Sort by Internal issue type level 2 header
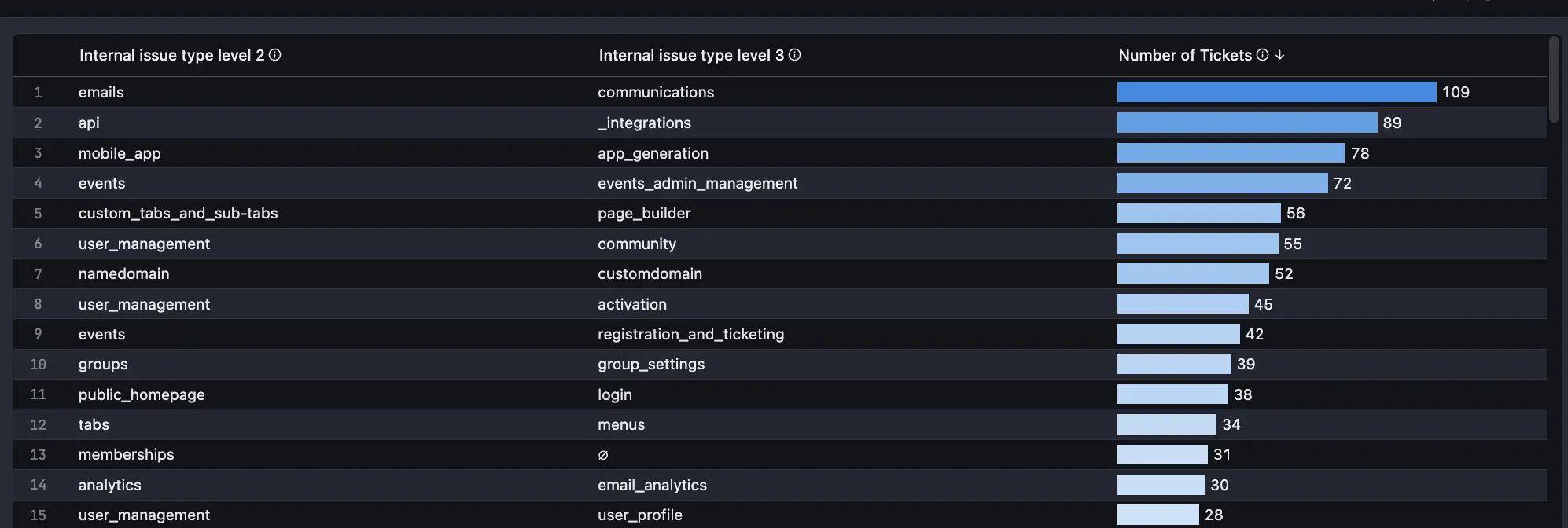Image resolution: width=1568 pixels, height=528 pixels. point(171,55)
